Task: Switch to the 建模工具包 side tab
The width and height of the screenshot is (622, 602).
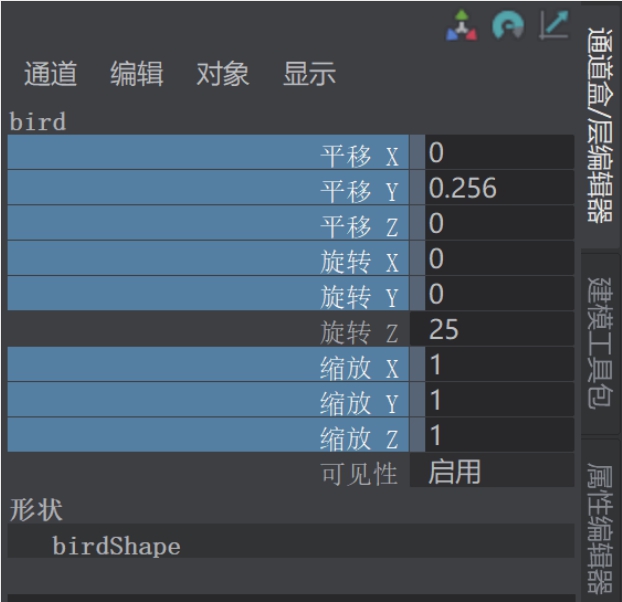Action: click(601, 343)
